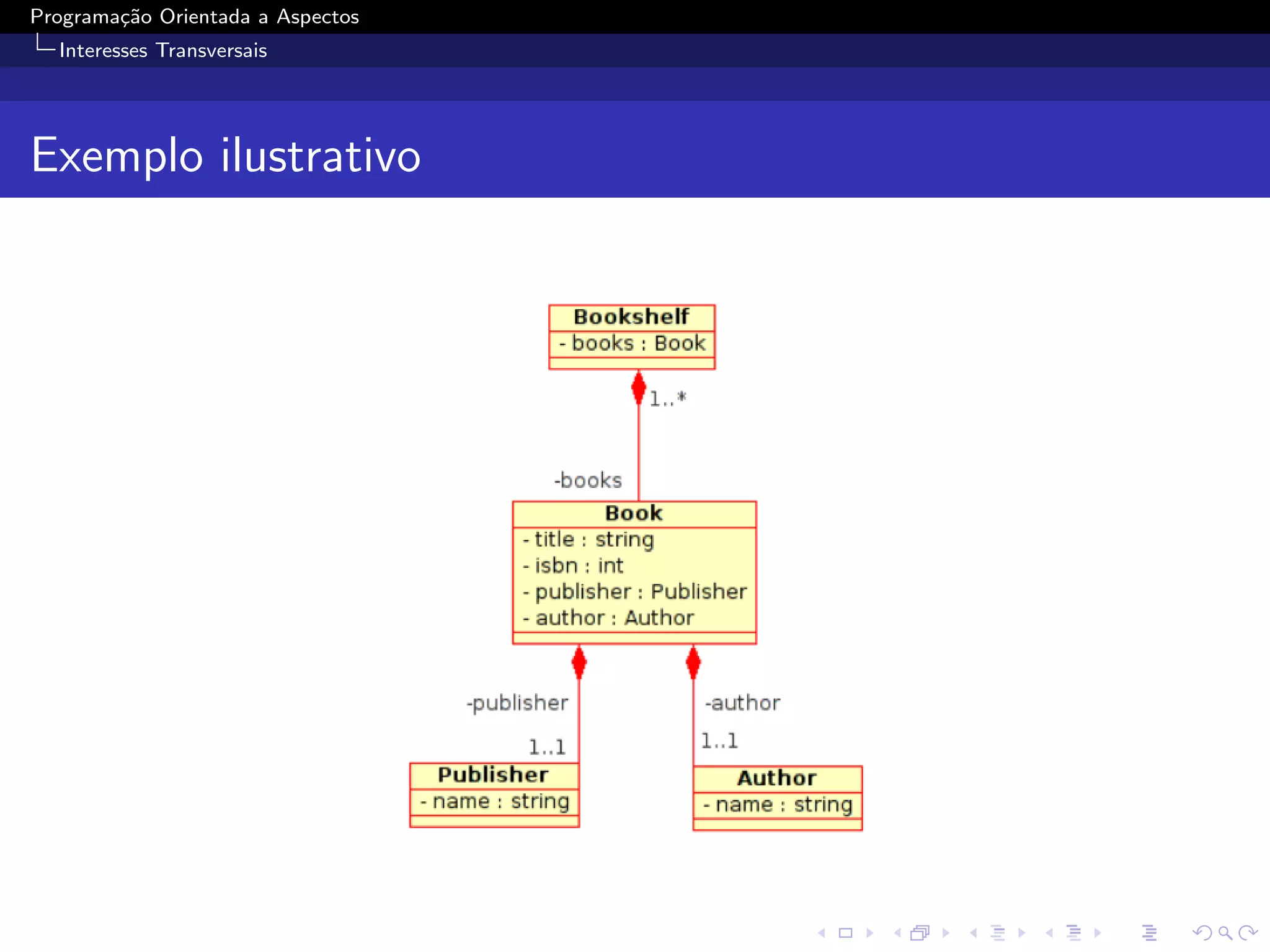Jump to next subsection arrow
This screenshot has height=952, width=1270.
pyautogui.click(x=1022, y=933)
